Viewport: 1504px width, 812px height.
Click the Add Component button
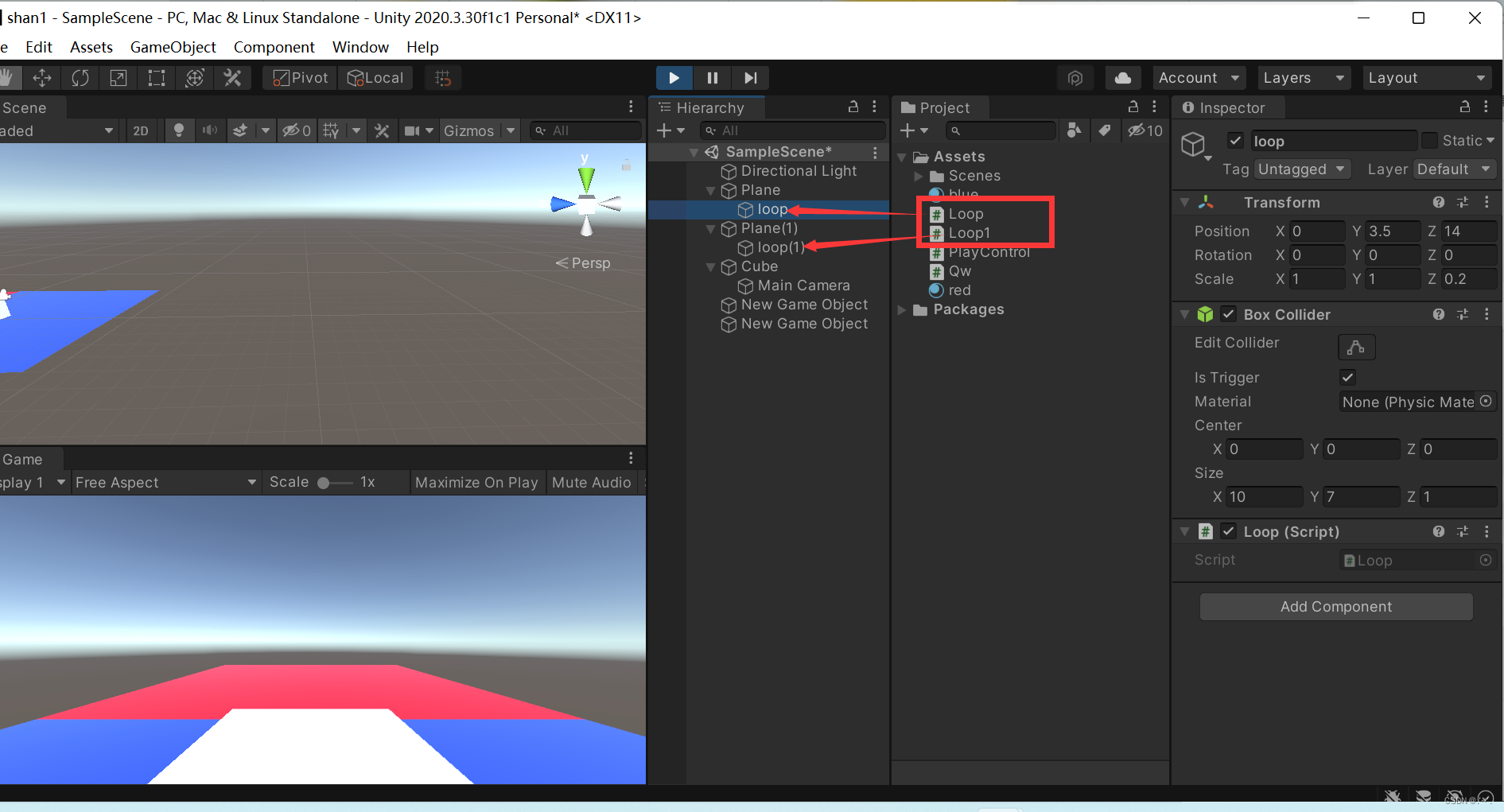(1335, 606)
